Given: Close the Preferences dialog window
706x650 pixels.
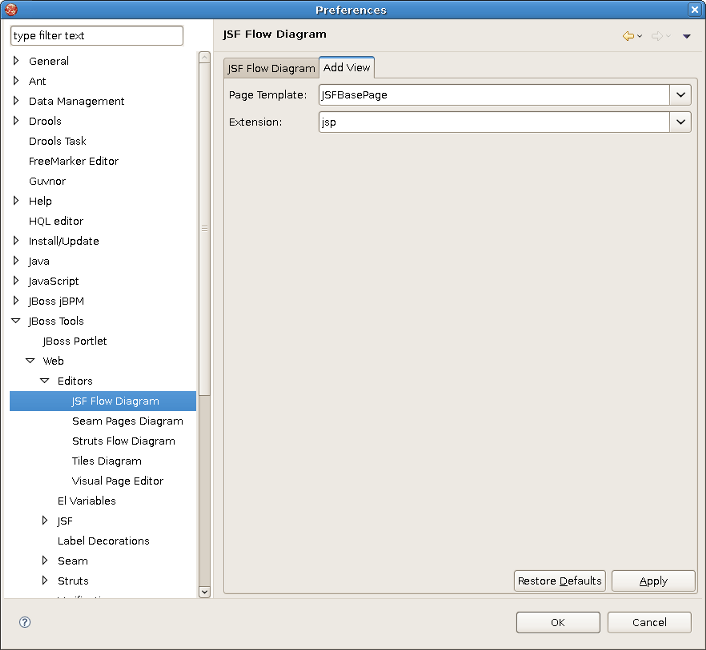Looking at the screenshot, I should pos(695,9).
